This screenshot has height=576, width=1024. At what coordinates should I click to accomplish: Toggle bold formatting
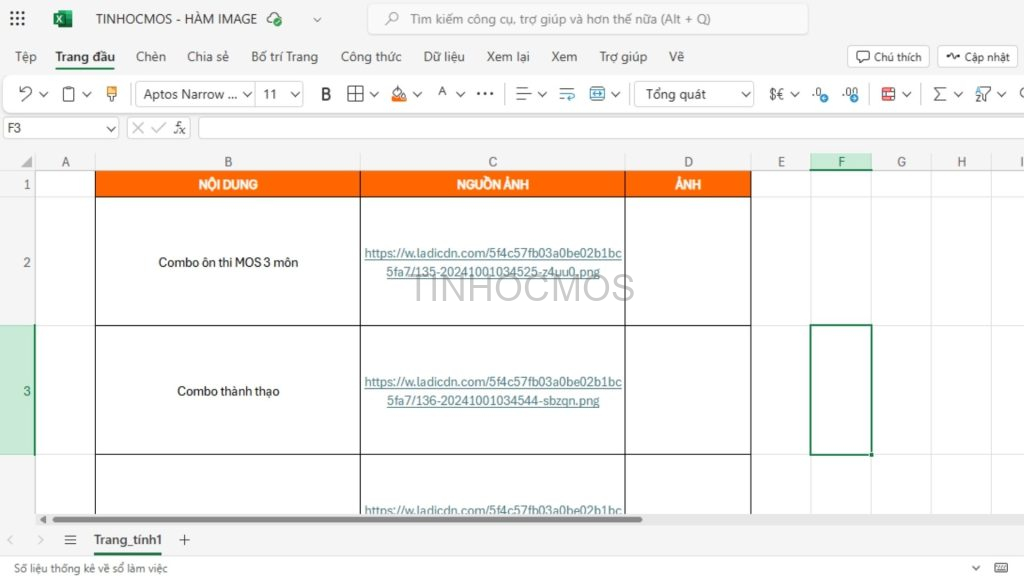click(x=326, y=95)
